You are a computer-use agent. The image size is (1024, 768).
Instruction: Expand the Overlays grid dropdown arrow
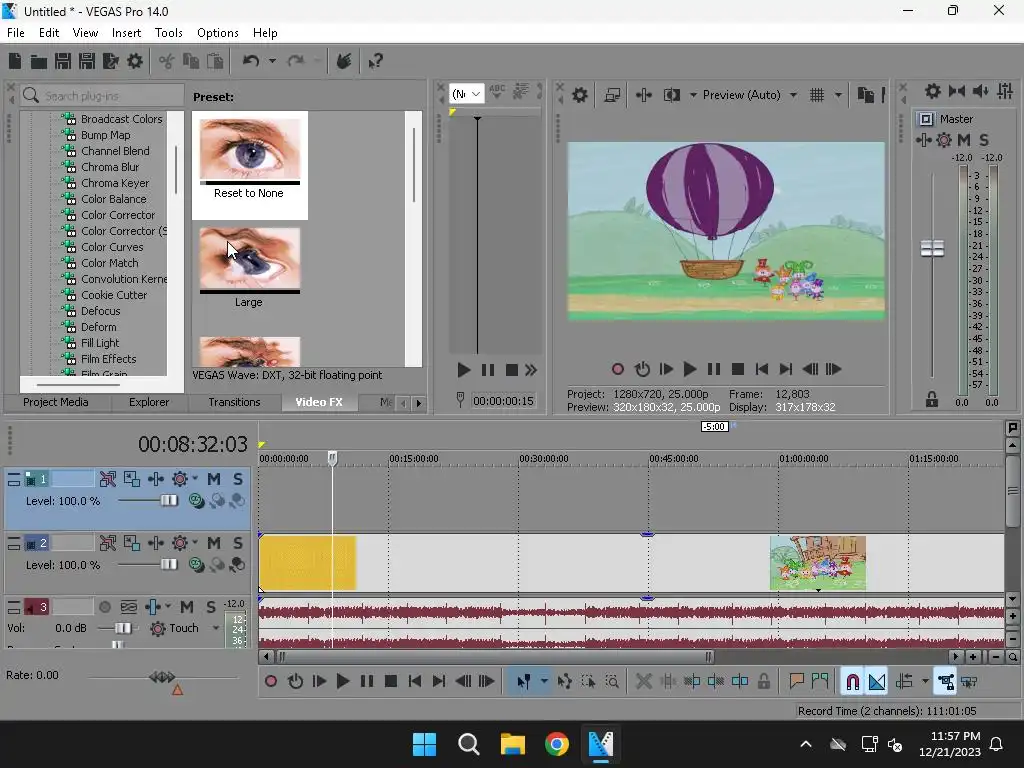click(x=838, y=95)
